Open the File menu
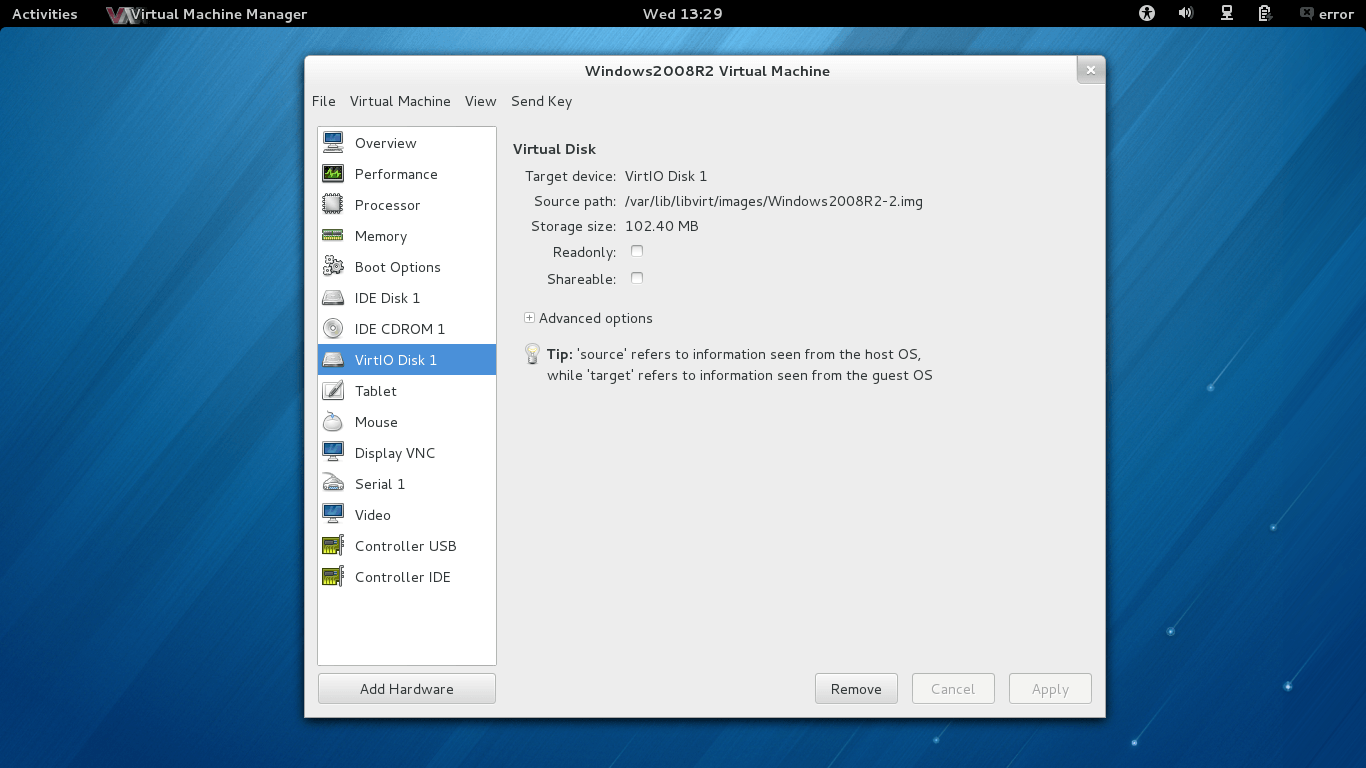The height and width of the screenshot is (768, 1366). pyautogui.click(x=324, y=101)
